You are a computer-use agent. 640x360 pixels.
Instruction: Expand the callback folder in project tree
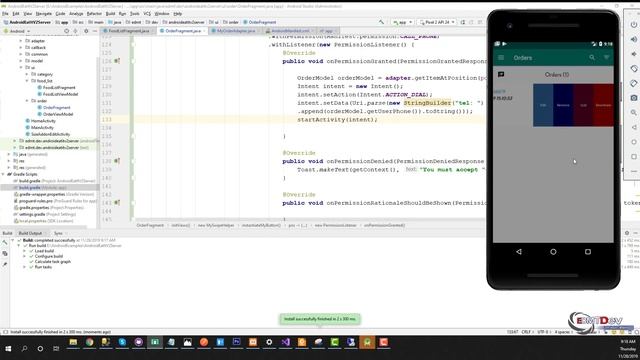pos(21,47)
